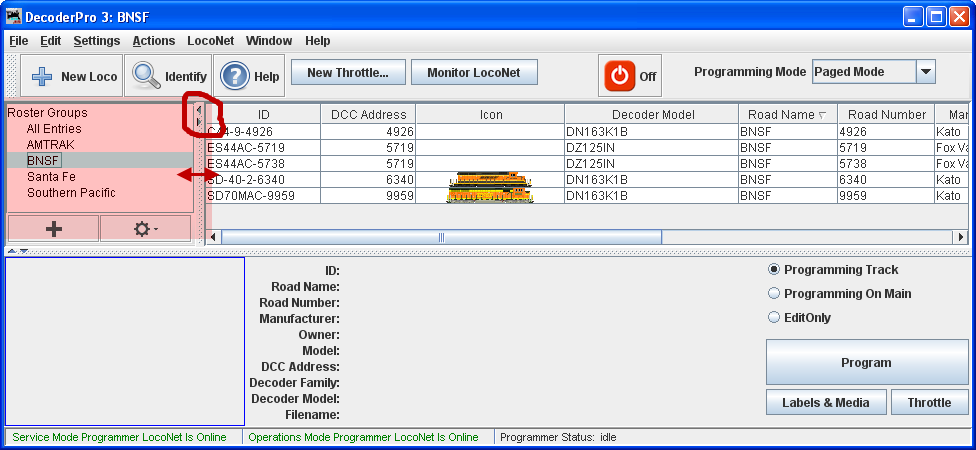This screenshot has width=976, height=450.
Task: Click the SD-40-2-6340 locomotive icon image
Action: click(x=490, y=187)
